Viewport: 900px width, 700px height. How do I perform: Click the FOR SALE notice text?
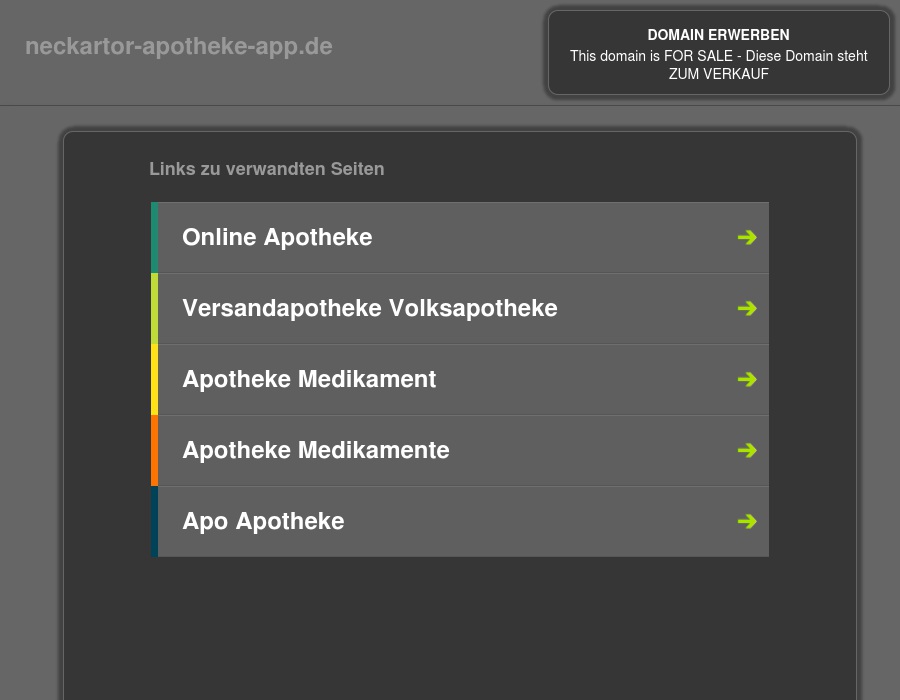click(x=718, y=57)
